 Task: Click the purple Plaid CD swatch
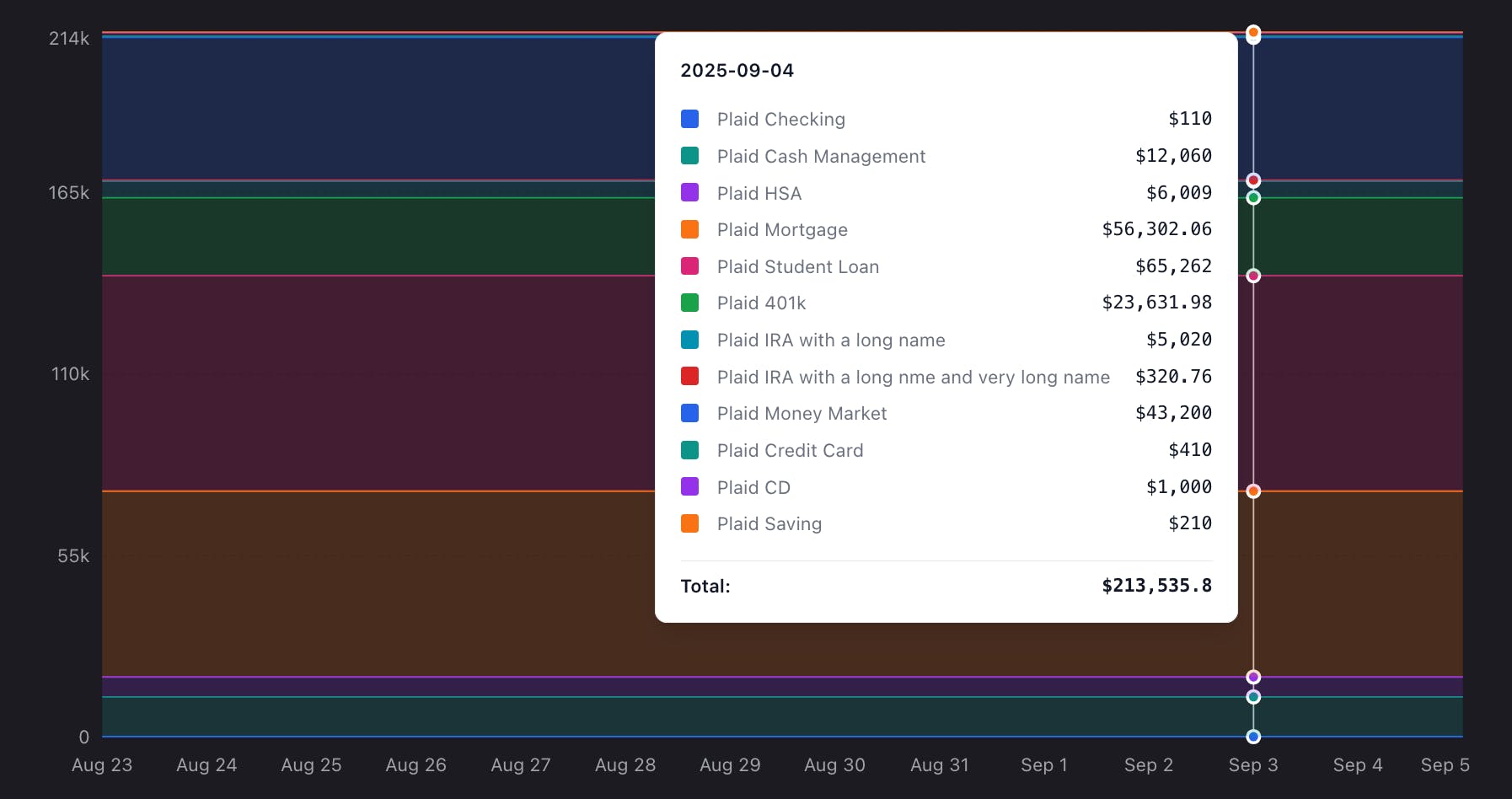689,486
